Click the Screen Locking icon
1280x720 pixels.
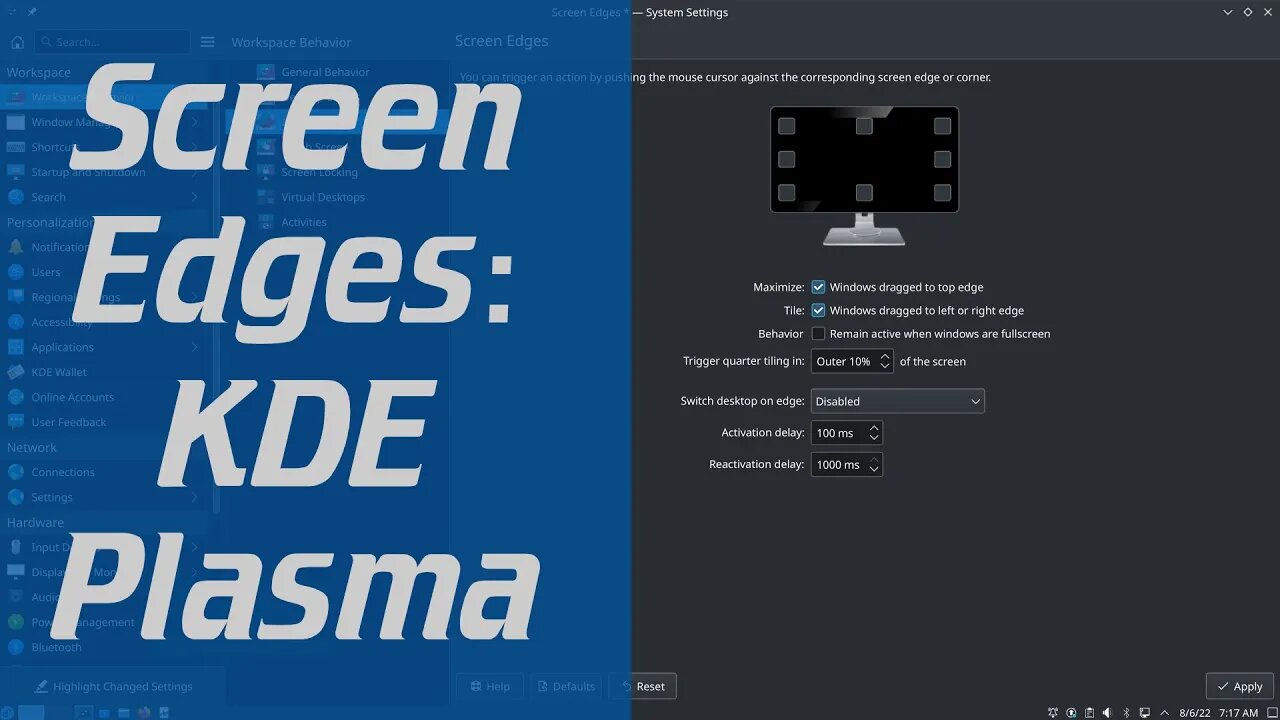[x=265, y=172]
